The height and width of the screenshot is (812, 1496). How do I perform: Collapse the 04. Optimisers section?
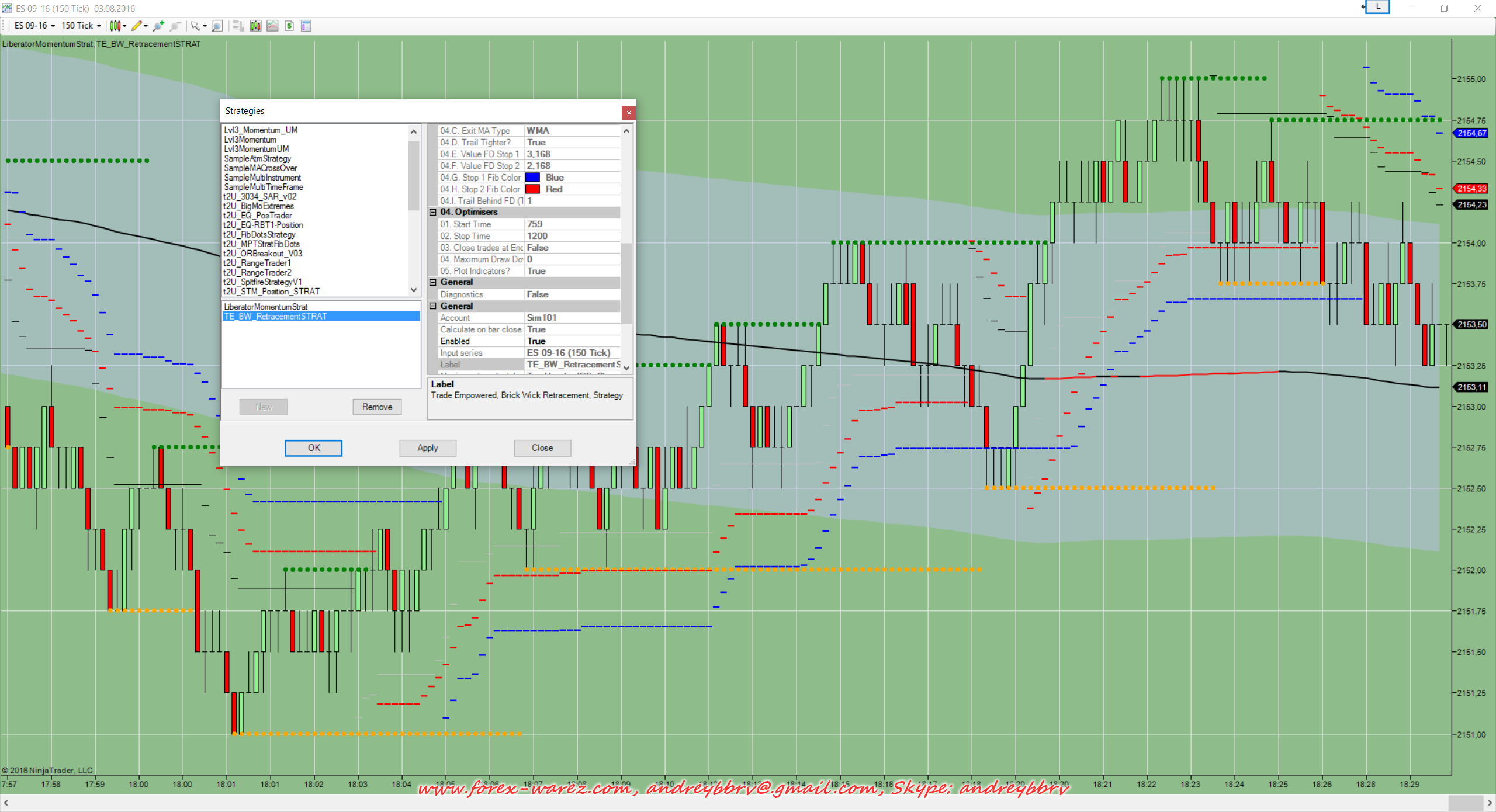(433, 212)
